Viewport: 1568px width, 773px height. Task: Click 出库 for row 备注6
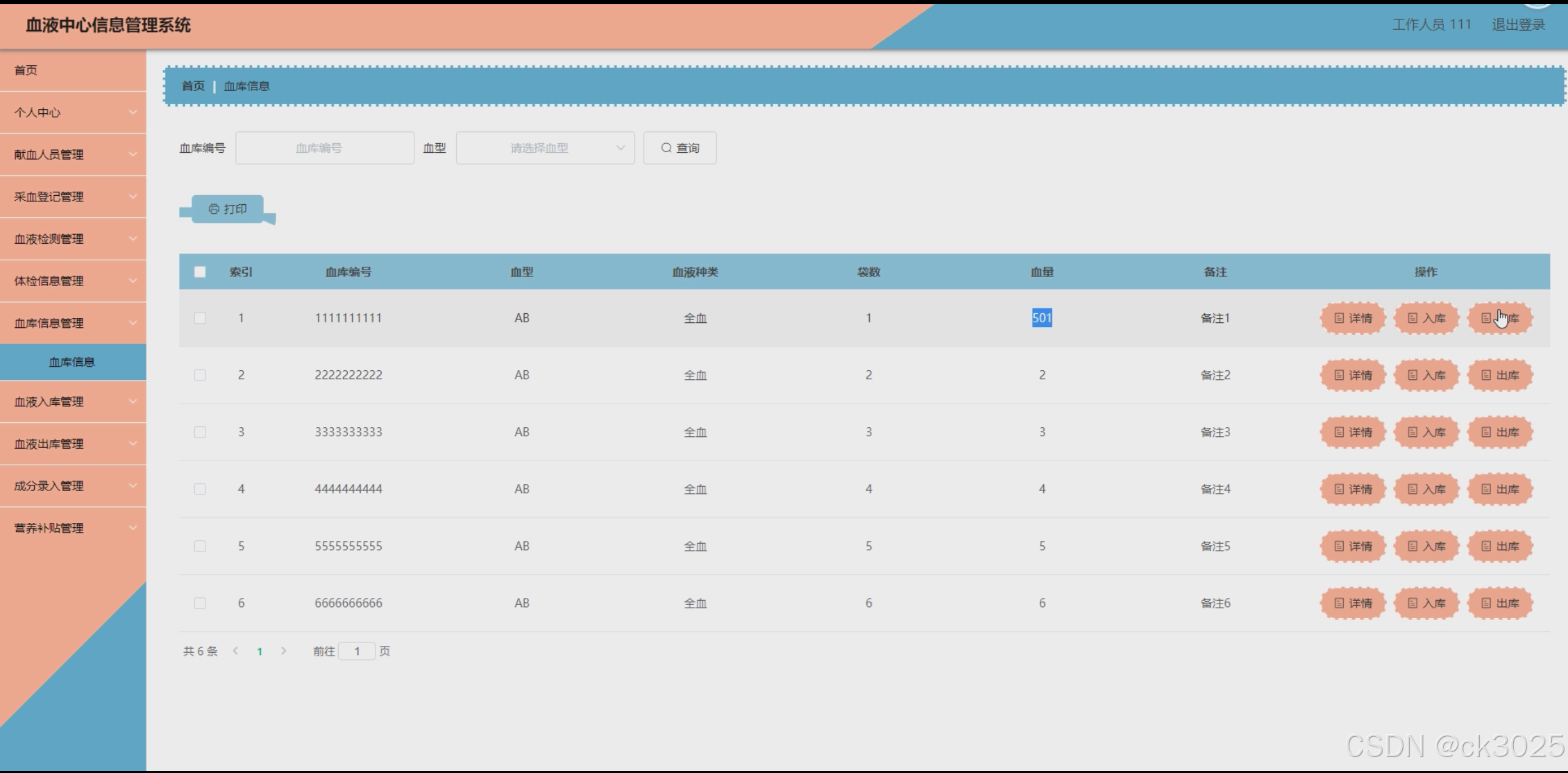[1500, 603]
